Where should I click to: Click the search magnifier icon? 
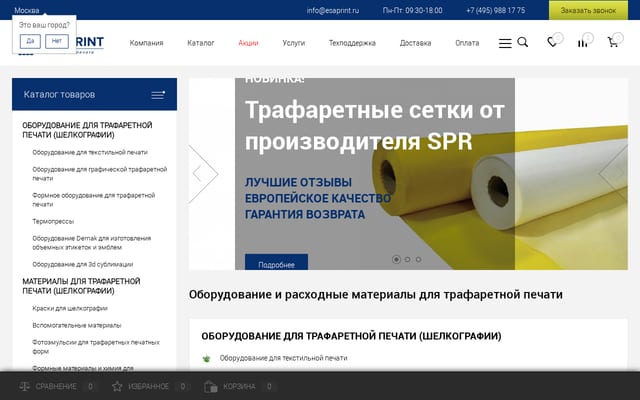click(x=522, y=42)
